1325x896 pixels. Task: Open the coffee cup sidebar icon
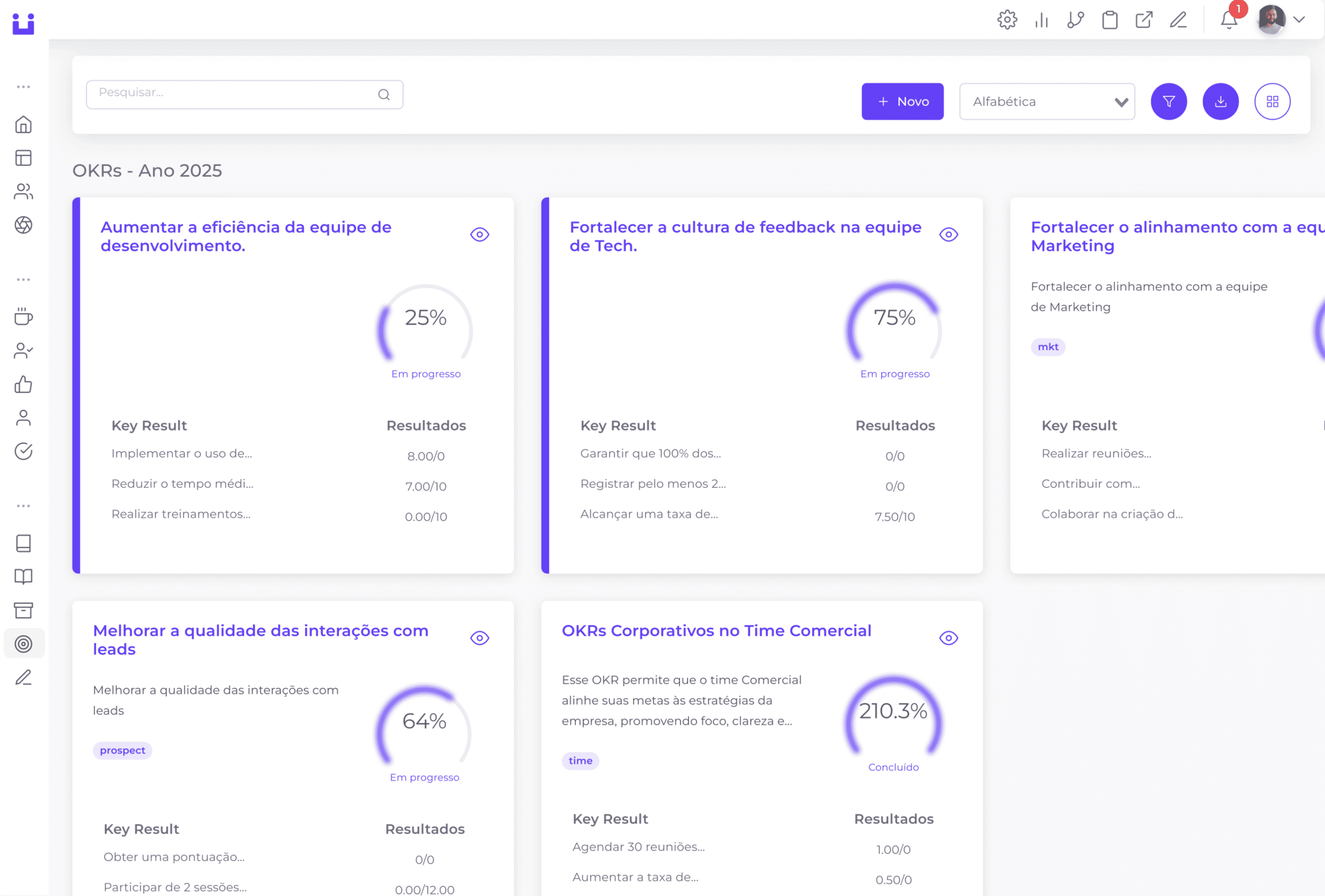point(23,317)
